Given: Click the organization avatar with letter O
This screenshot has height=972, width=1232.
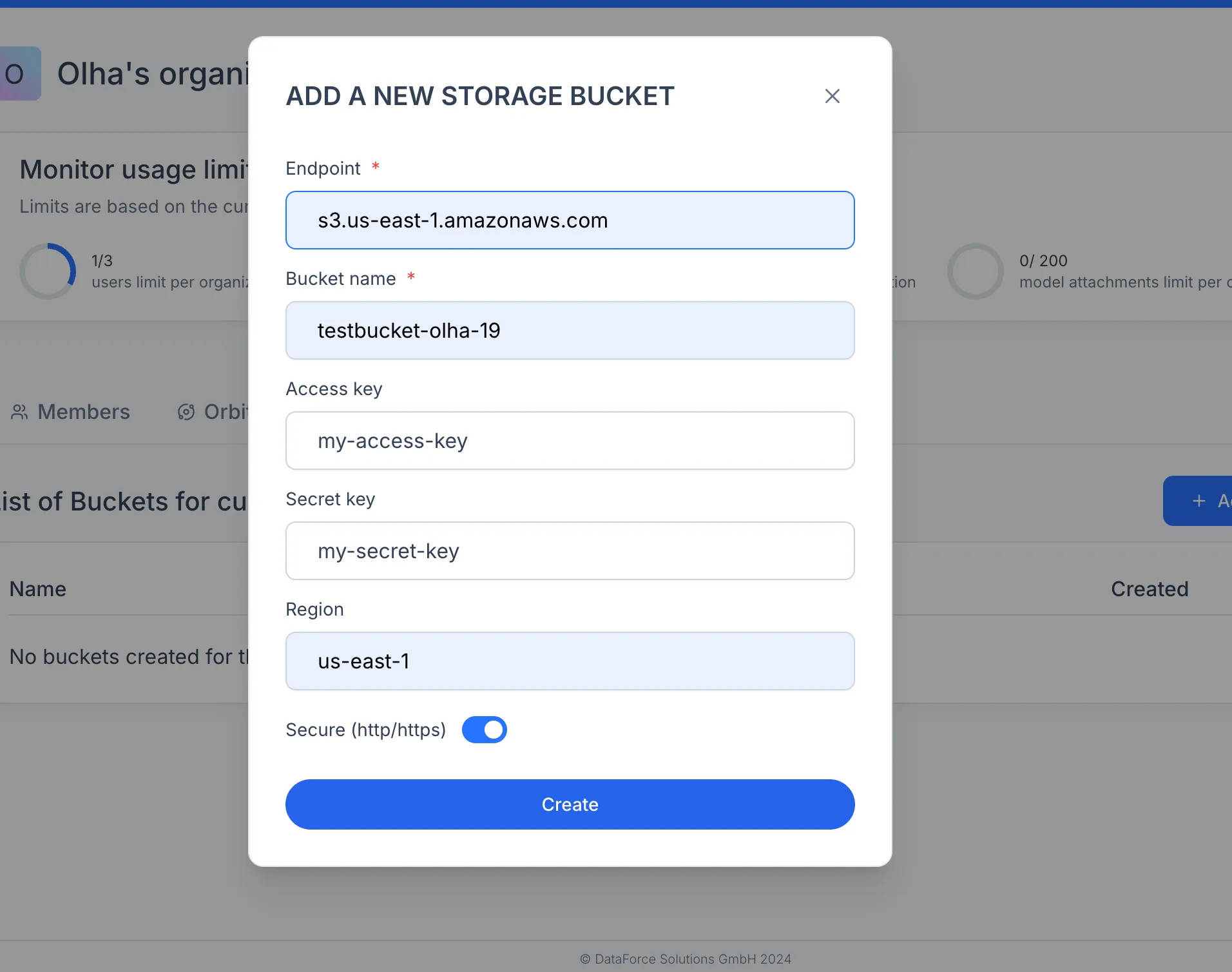Looking at the screenshot, I should (19, 73).
